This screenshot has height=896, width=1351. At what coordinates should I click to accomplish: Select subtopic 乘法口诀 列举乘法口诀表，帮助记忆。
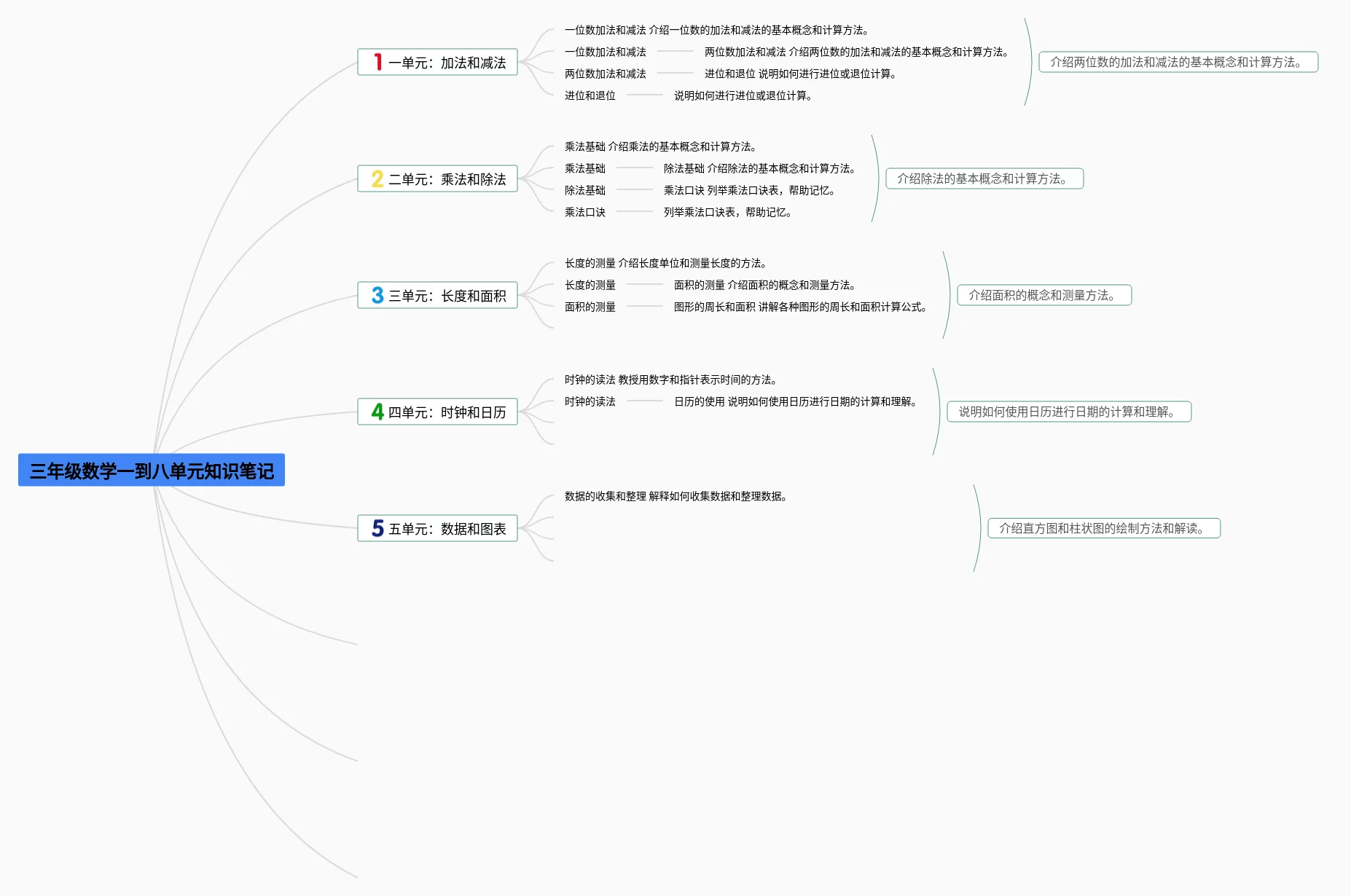click(750, 190)
